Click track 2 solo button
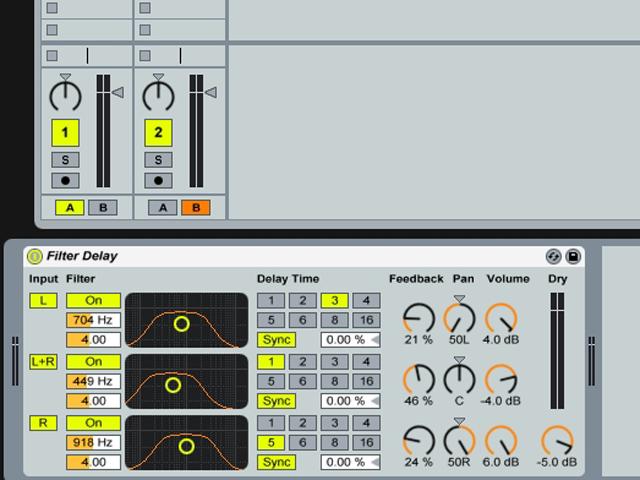This screenshot has width=640, height=480. pos(158,160)
